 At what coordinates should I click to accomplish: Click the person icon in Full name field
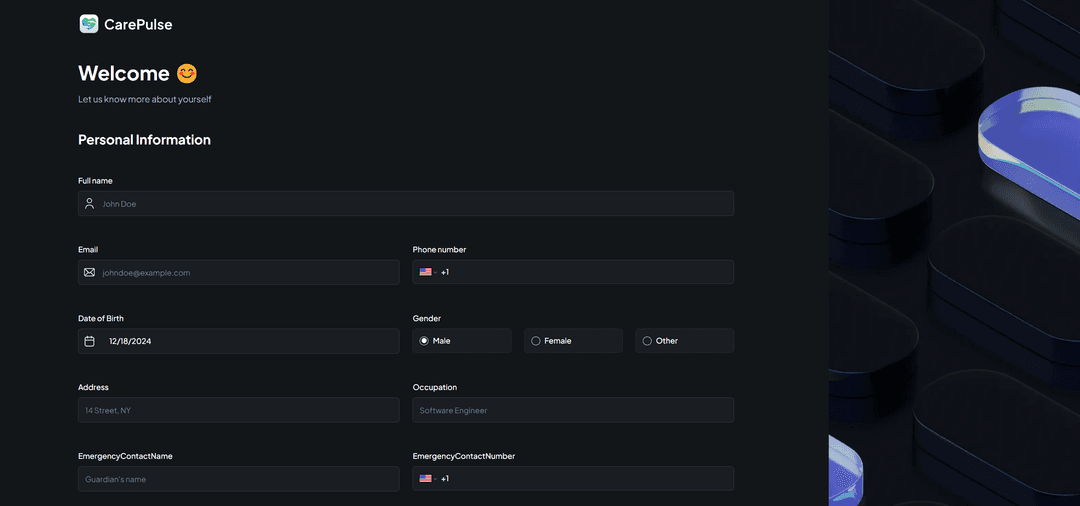tap(90, 204)
